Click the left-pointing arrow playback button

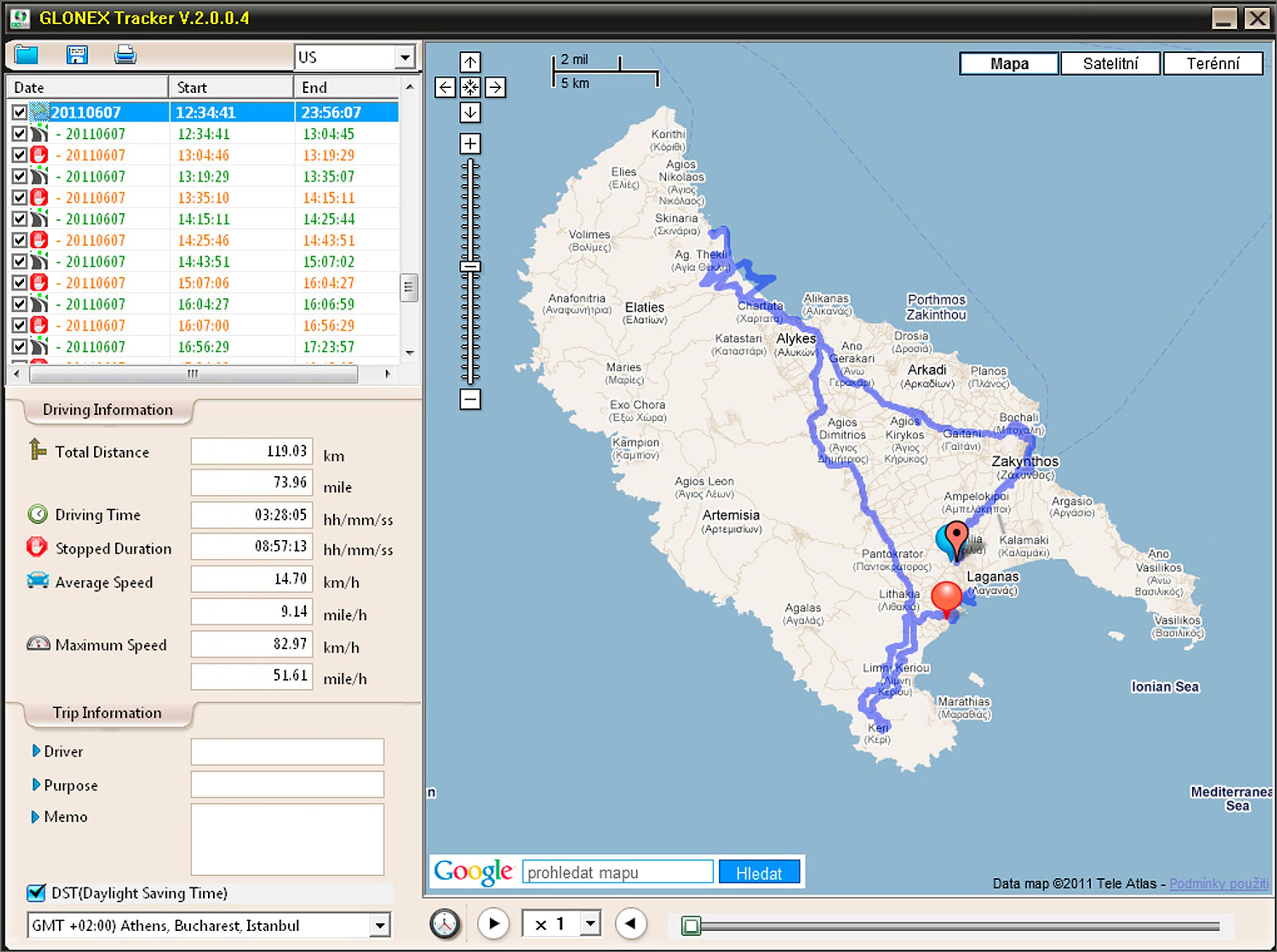pos(631,924)
